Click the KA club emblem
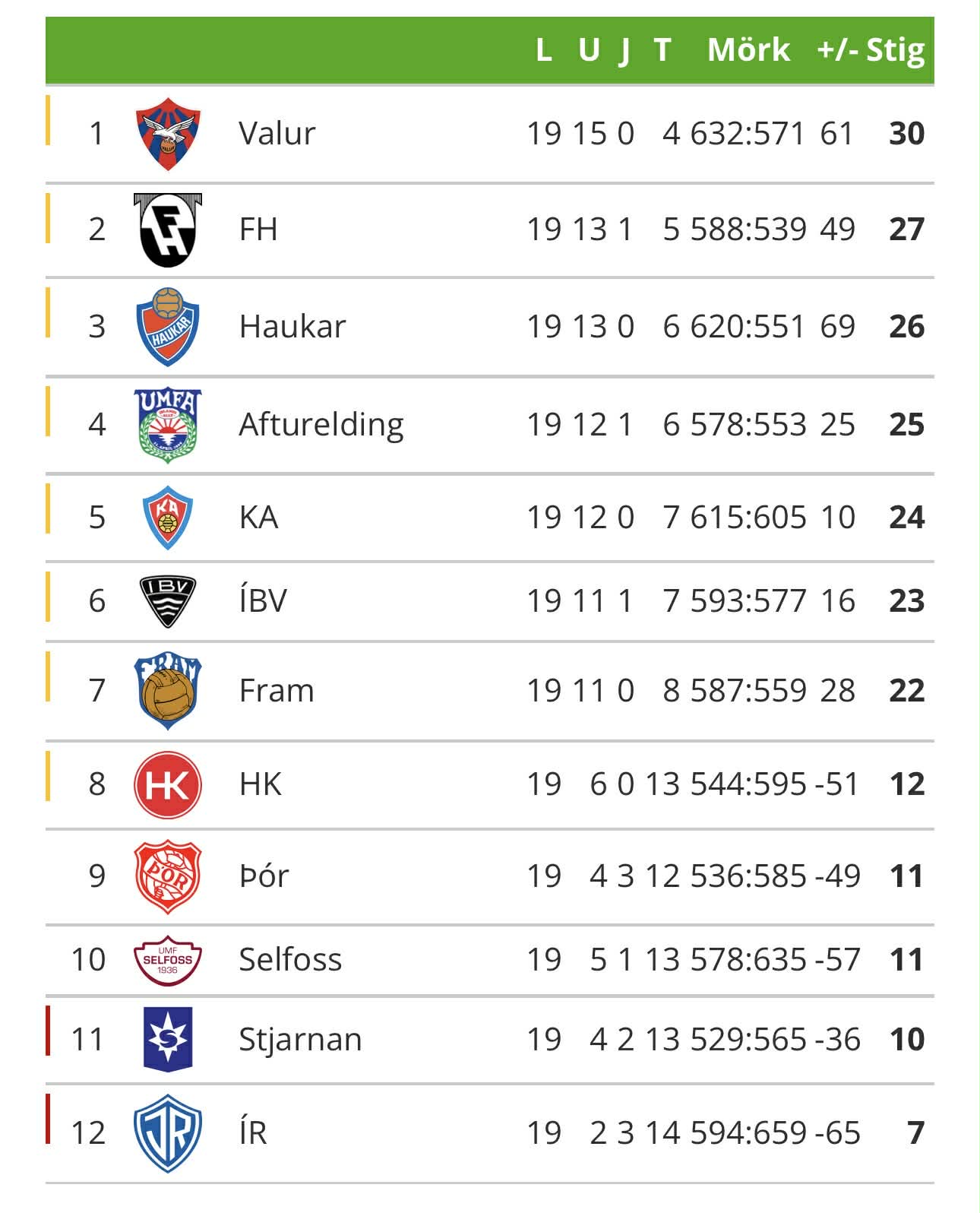Image resolution: width=980 pixels, height=1213 pixels. tap(167, 518)
